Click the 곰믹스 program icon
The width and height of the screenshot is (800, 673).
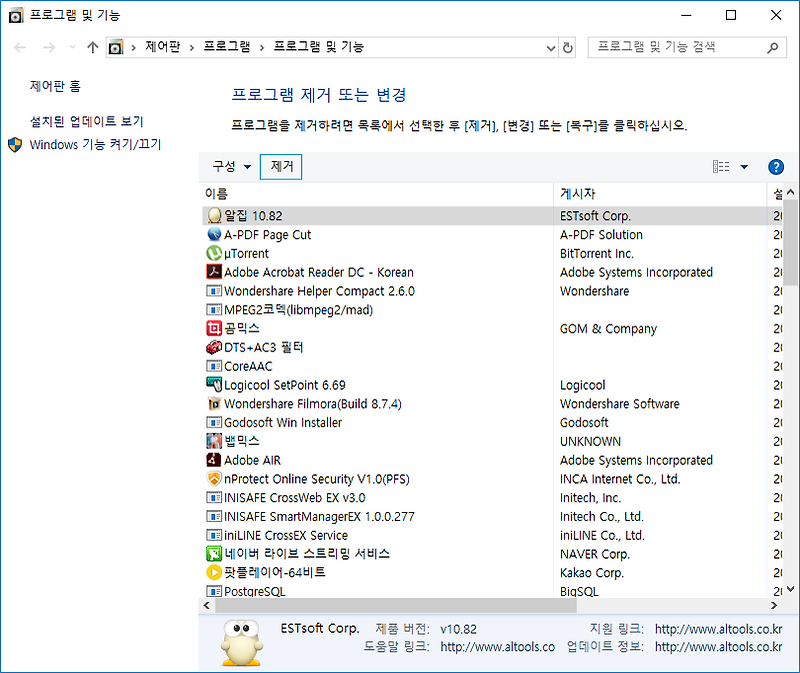[214, 328]
